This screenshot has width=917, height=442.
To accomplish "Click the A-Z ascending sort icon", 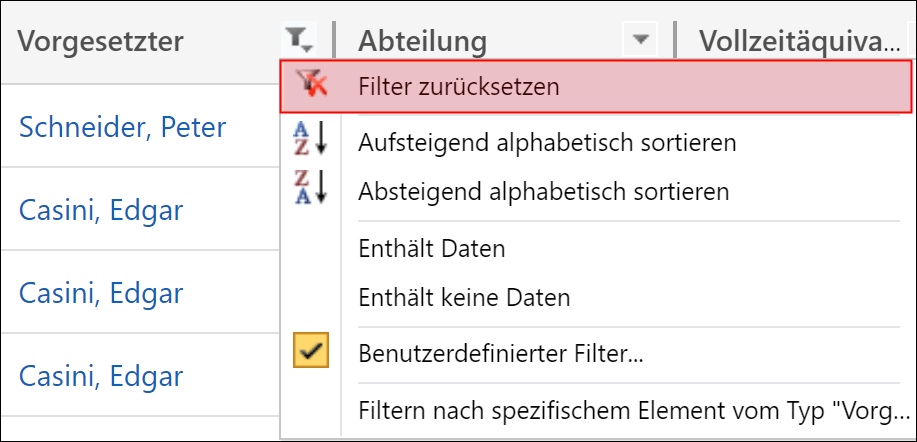I will click(310, 142).
